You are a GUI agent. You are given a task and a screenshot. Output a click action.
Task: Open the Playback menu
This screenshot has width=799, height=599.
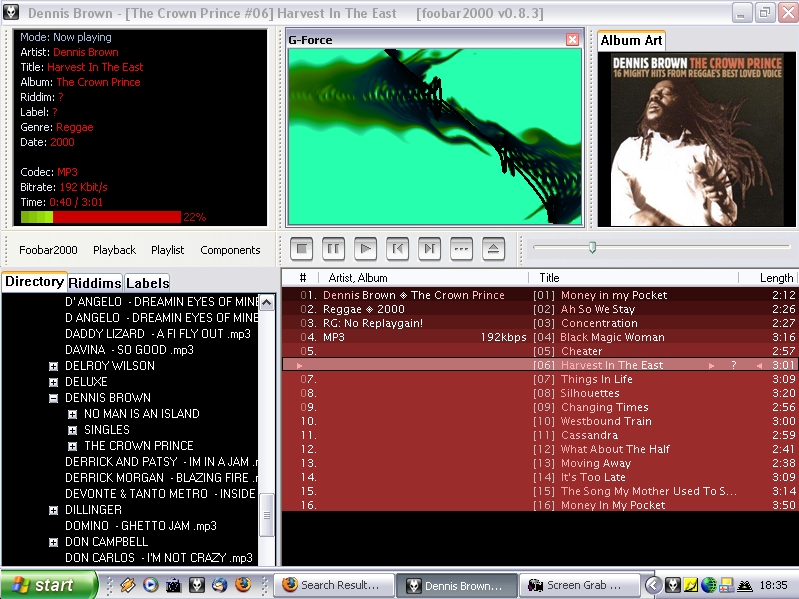tap(115, 250)
